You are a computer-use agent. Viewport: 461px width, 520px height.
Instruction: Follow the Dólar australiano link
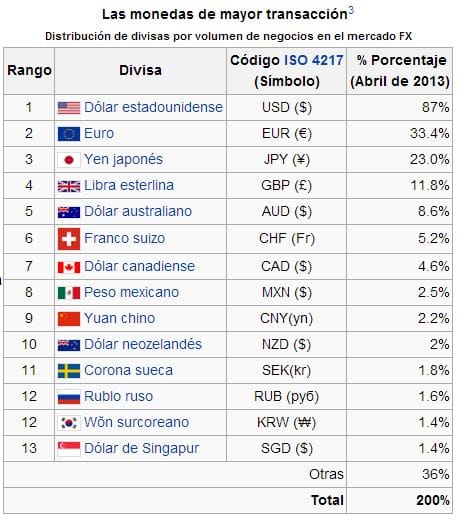(x=138, y=211)
